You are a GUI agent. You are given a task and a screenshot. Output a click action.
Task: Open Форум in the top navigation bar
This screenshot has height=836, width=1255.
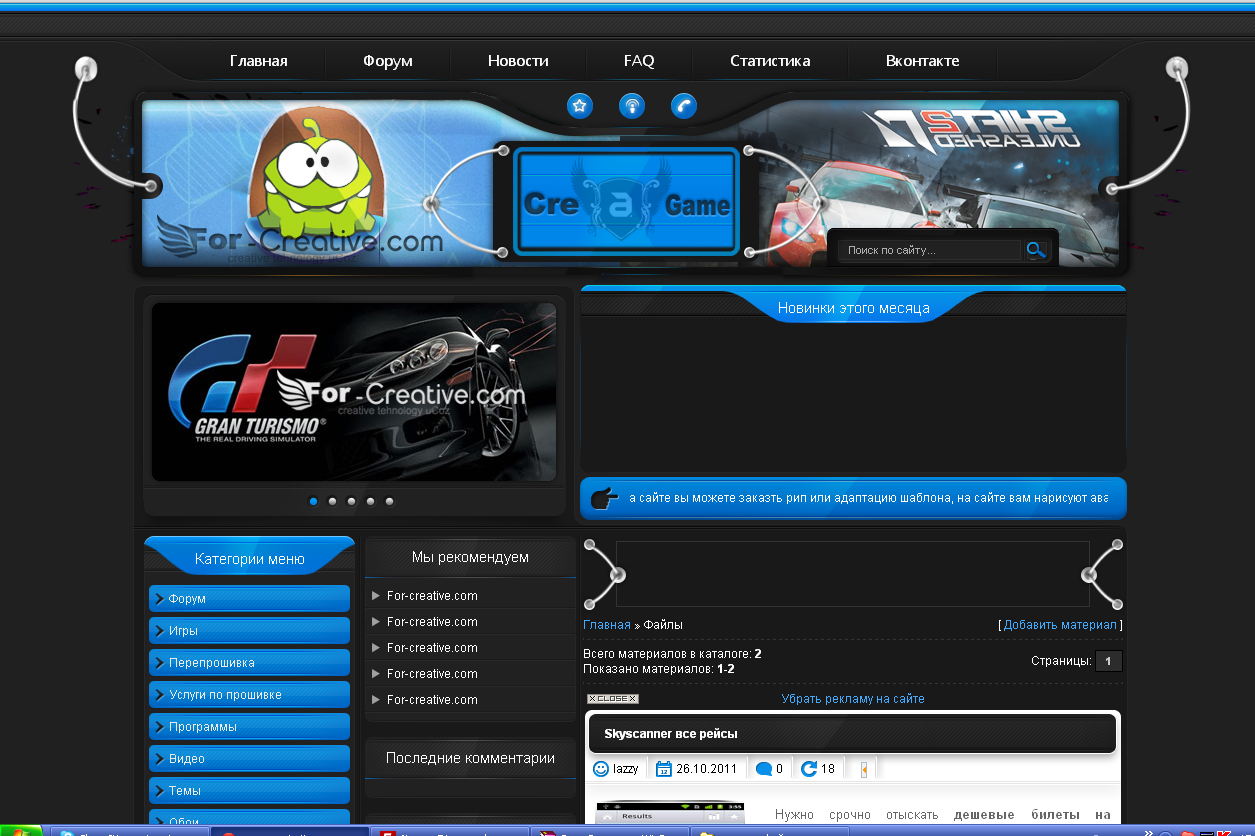[388, 61]
